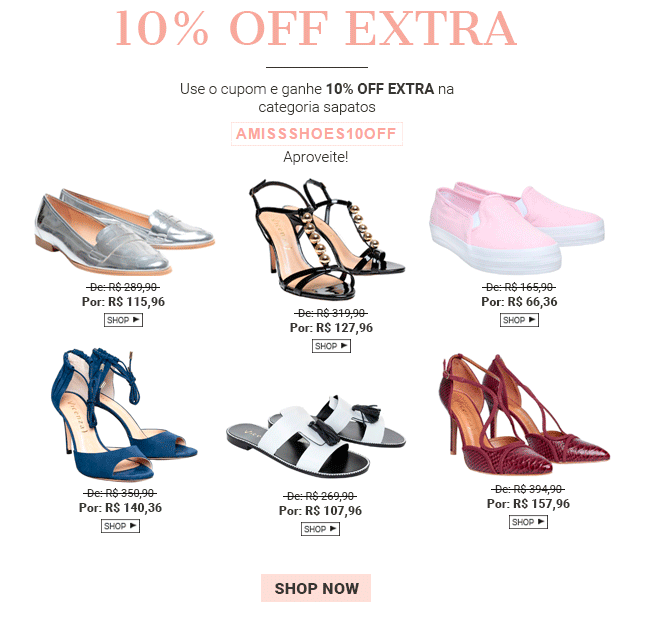Click SHOP under silver loafers
Viewport: 646px width, 620px height.
pyautogui.click(x=123, y=320)
